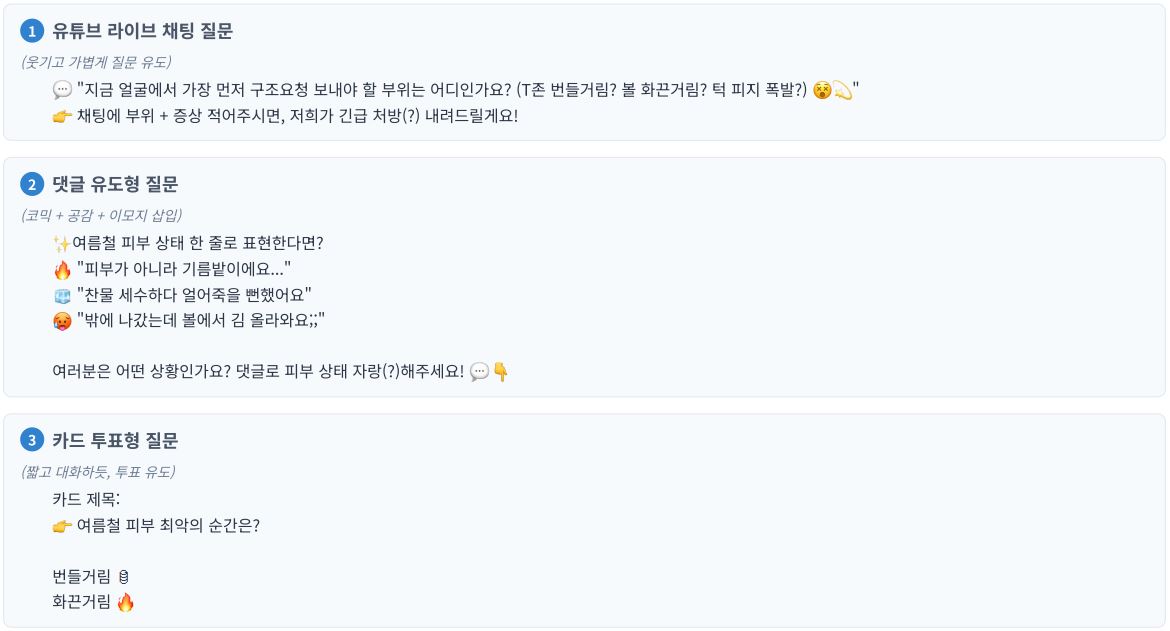Click the fire emoji before '피부가 아니라'
1170x631 pixels.
62,269
